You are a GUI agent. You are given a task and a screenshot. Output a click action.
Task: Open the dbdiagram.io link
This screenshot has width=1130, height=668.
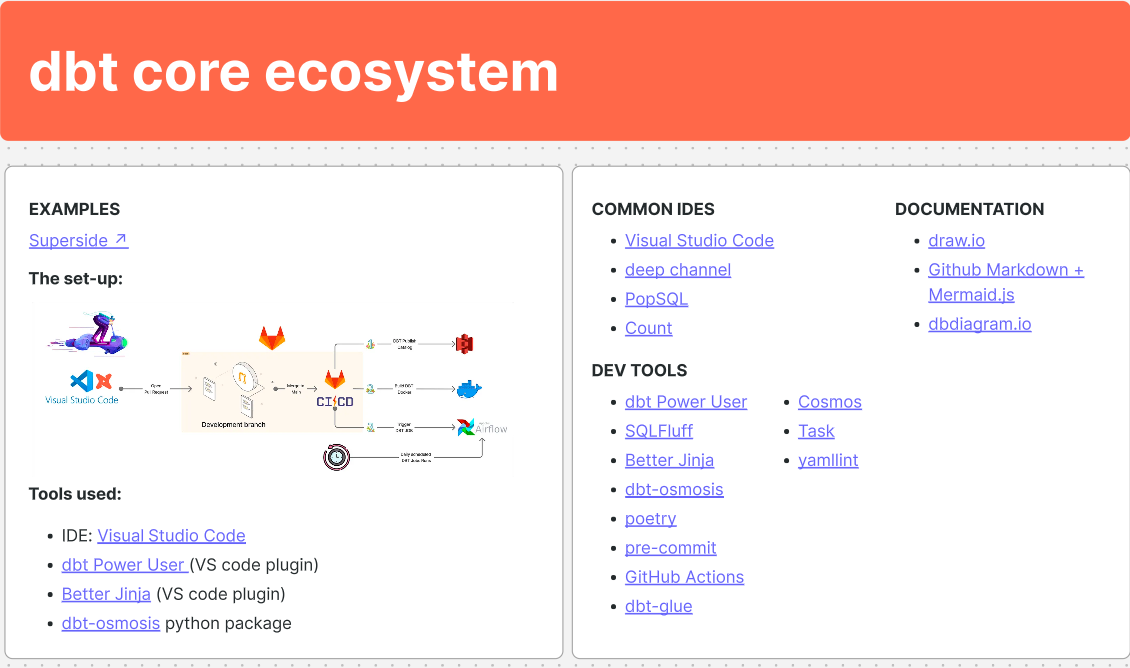pos(979,324)
